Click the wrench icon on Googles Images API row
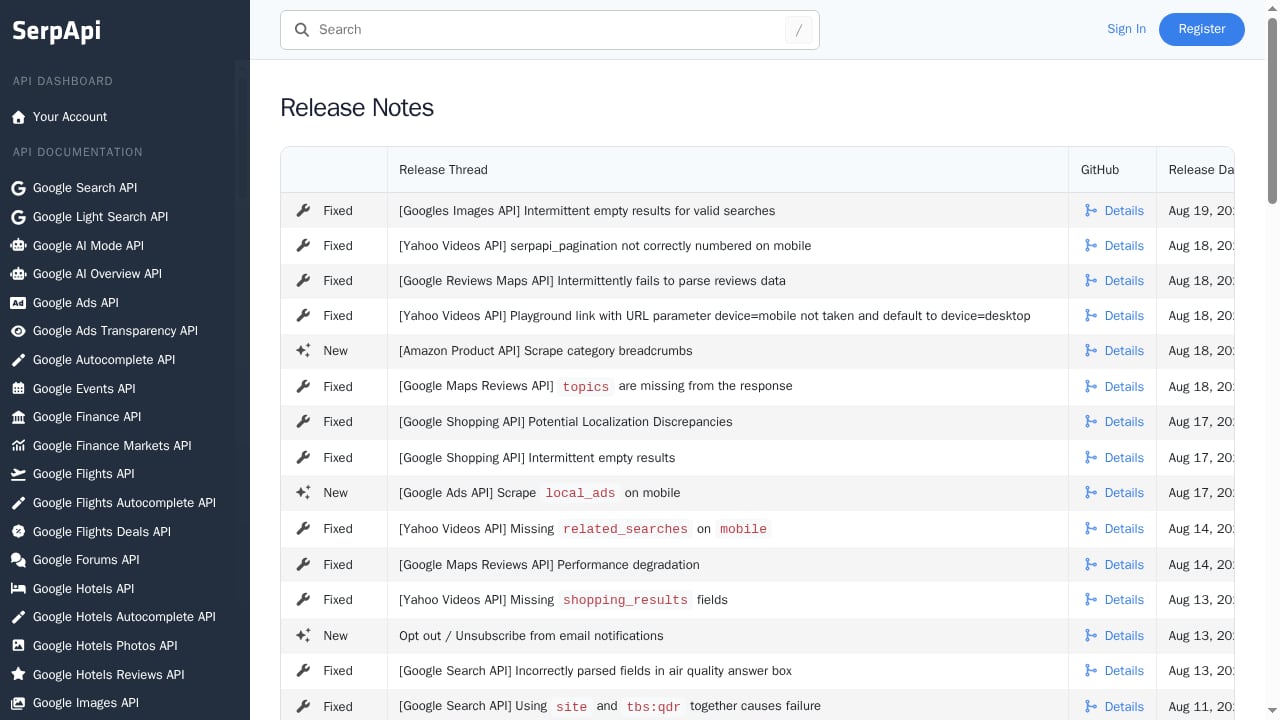Screen dimensions: 1280x720 coord(303,211)
